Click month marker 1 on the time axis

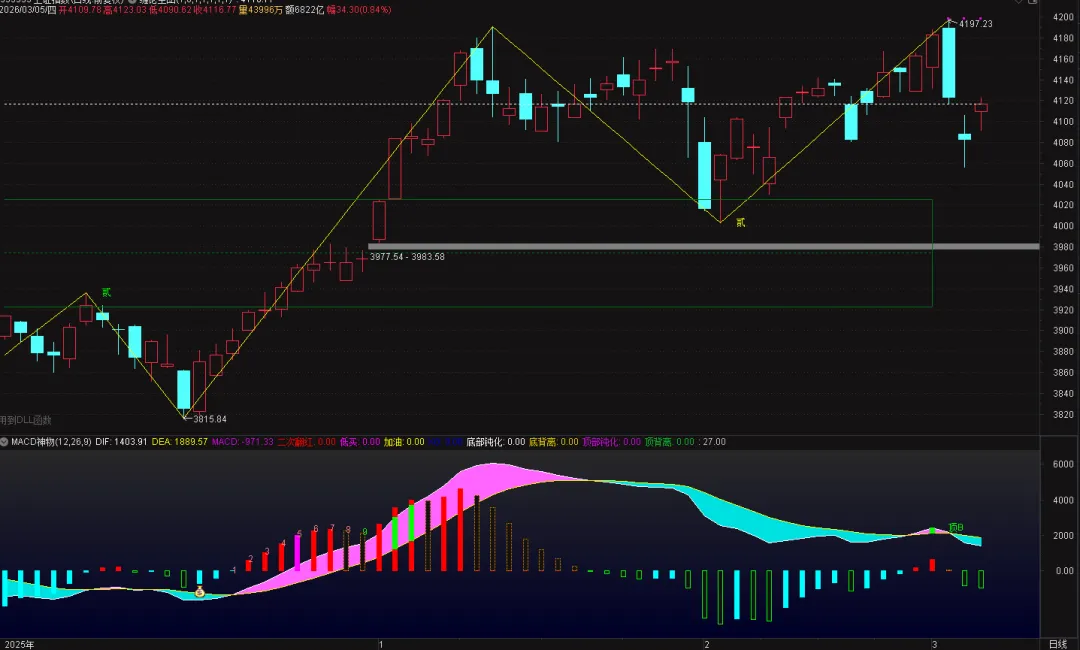380,644
